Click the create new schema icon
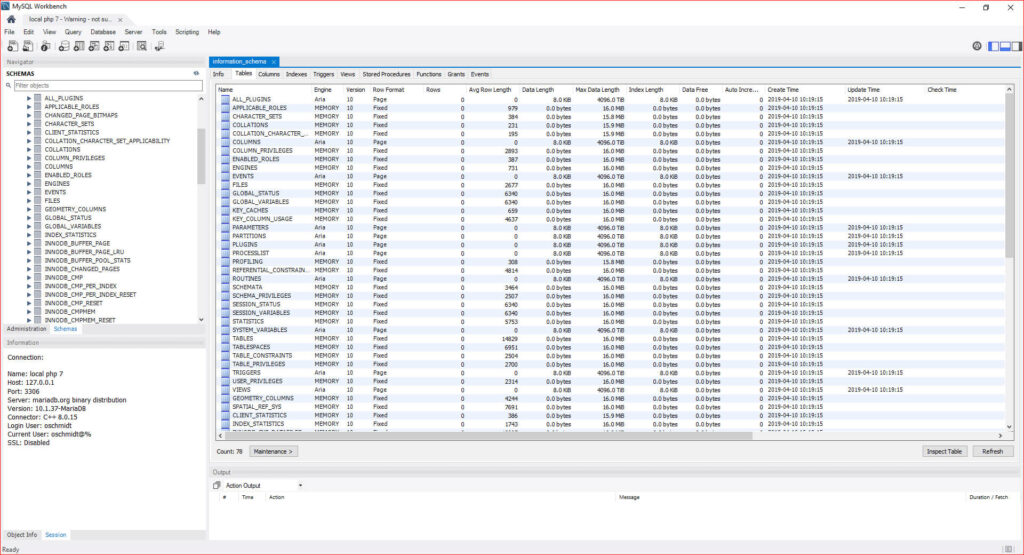 pyautogui.click(x=62, y=46)
